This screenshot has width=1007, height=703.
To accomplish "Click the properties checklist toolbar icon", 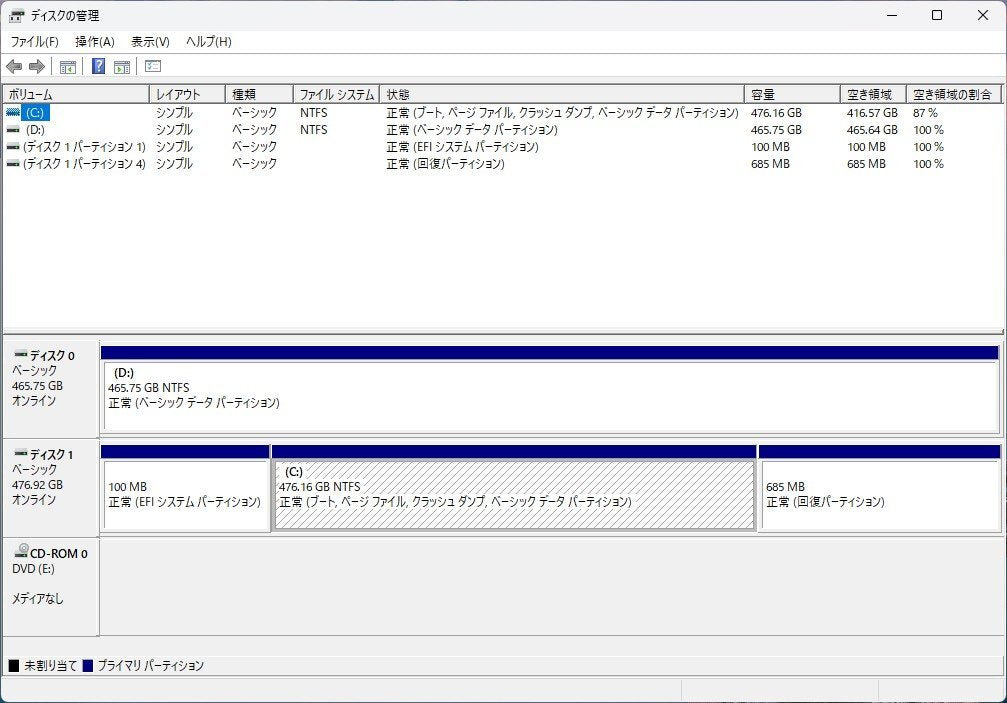I will (x=152, y=66).
